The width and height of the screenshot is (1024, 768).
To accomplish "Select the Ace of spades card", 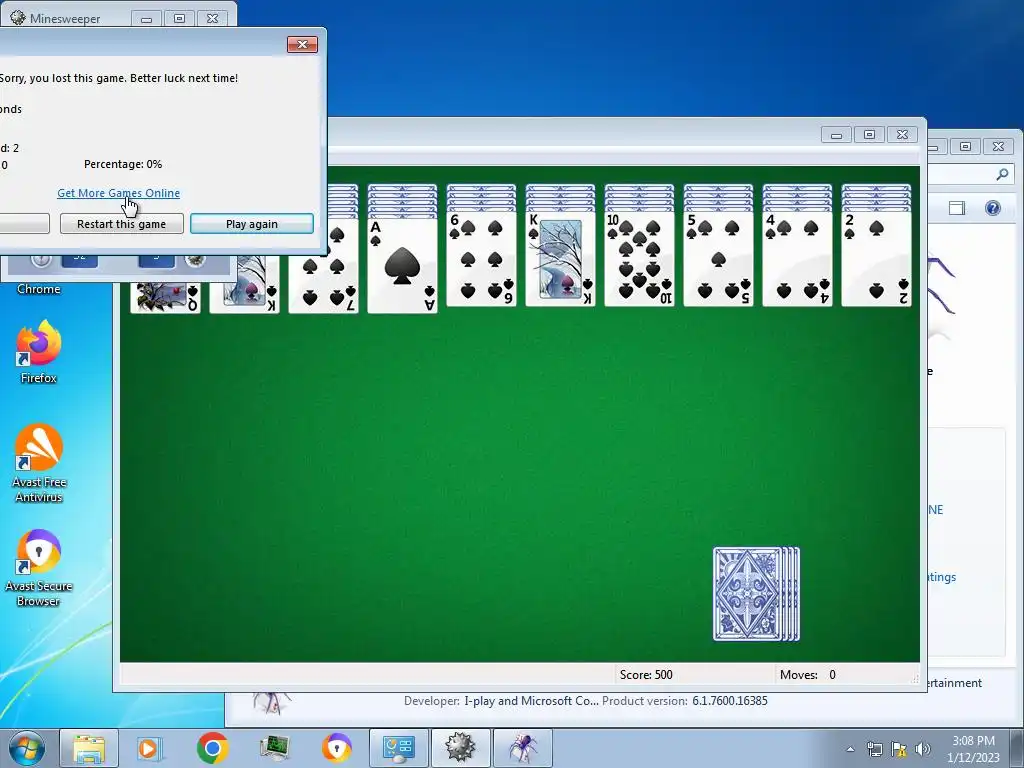I will click(x=402, y=265).
